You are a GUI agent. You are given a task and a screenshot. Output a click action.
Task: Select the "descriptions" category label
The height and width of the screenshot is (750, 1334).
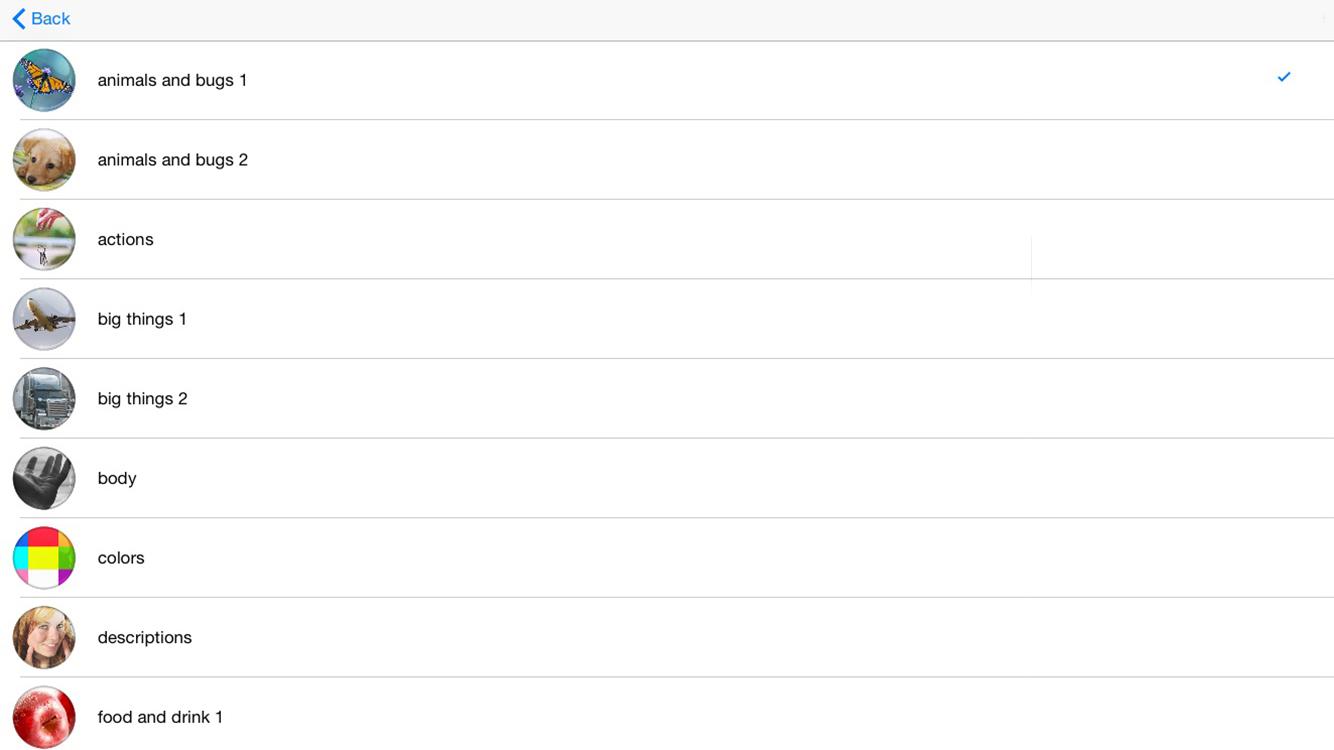tap(144, 637)
